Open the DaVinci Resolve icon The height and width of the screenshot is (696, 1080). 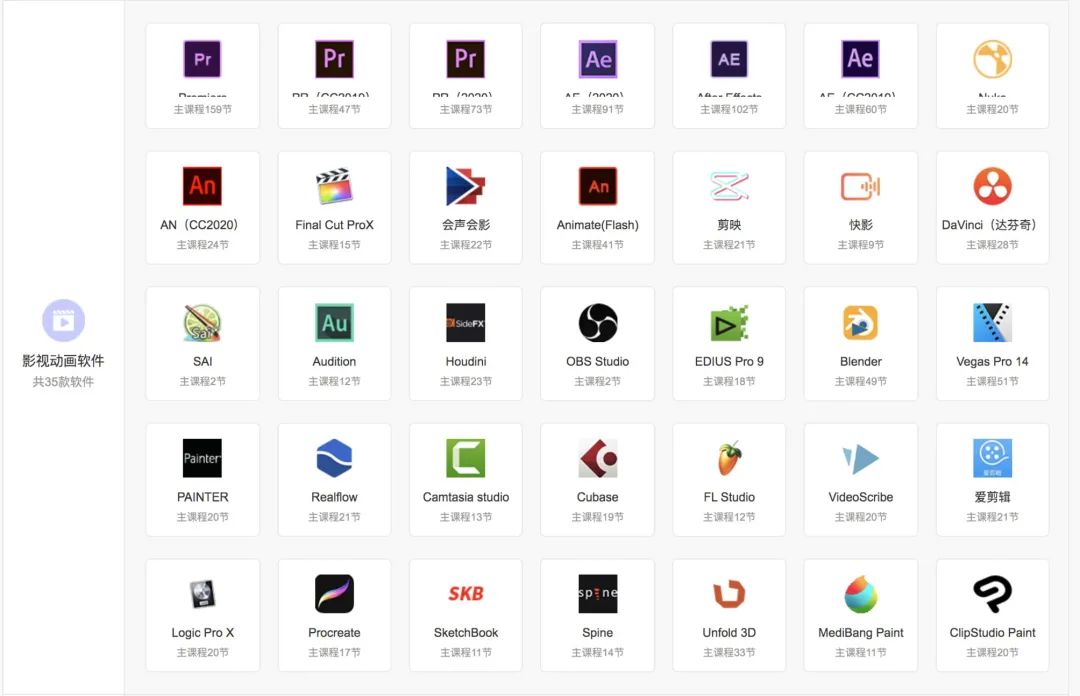993,186
